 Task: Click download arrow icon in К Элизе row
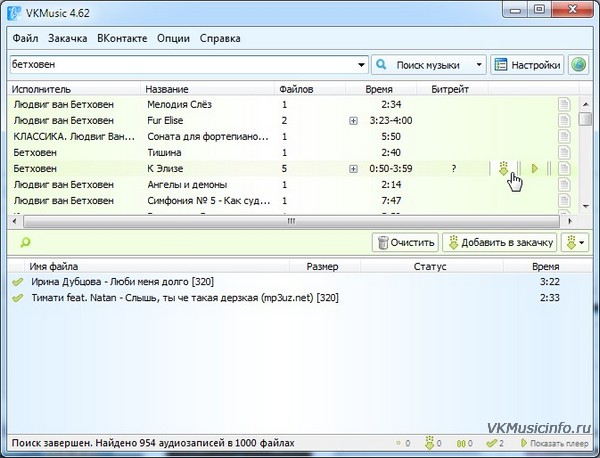pos(504,168)
